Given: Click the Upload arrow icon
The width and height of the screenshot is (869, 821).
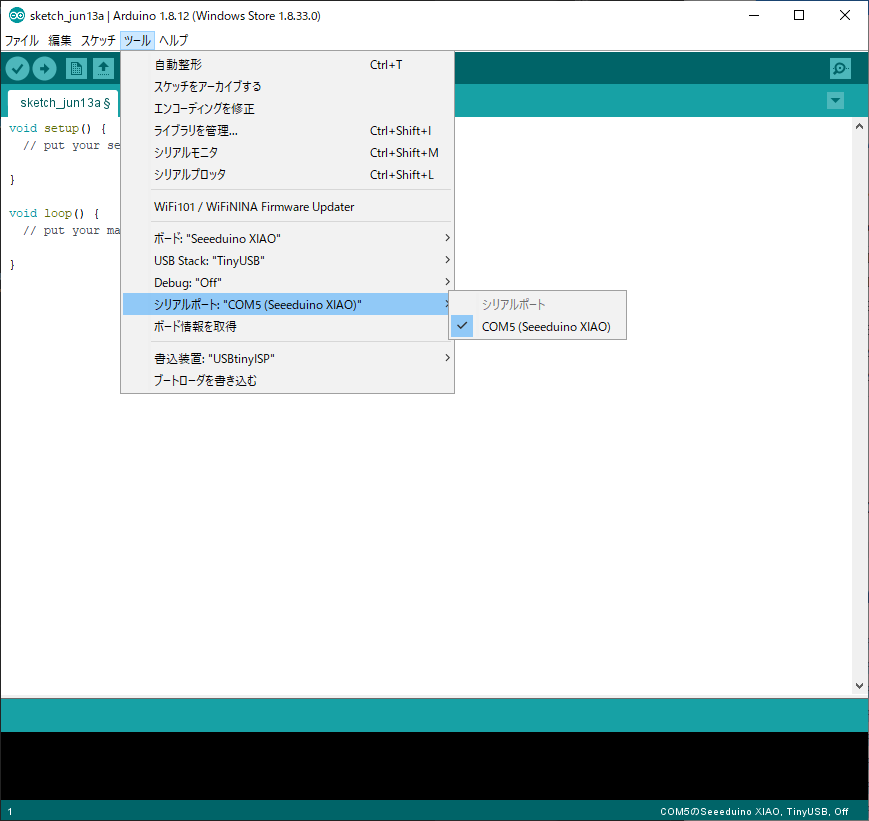Looking at the screenshot, I should 45,68.
